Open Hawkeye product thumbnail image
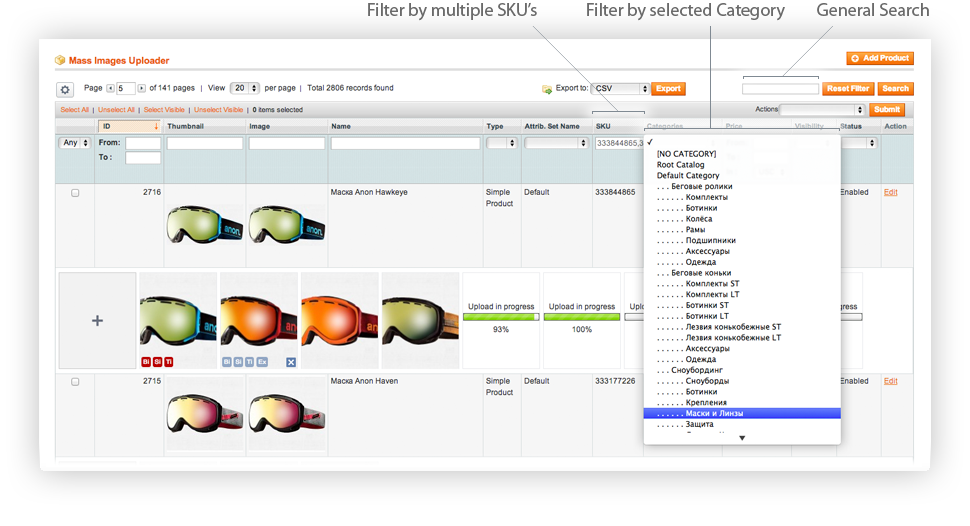This screenshot has width=970, height=526. 204,225
